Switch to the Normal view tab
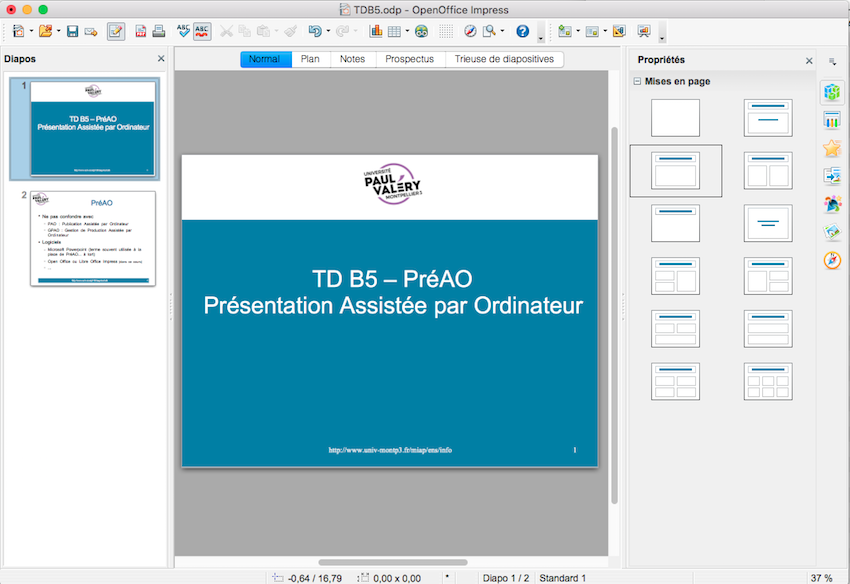The width and height of the screenshot is (850, 584). (266, 59)
